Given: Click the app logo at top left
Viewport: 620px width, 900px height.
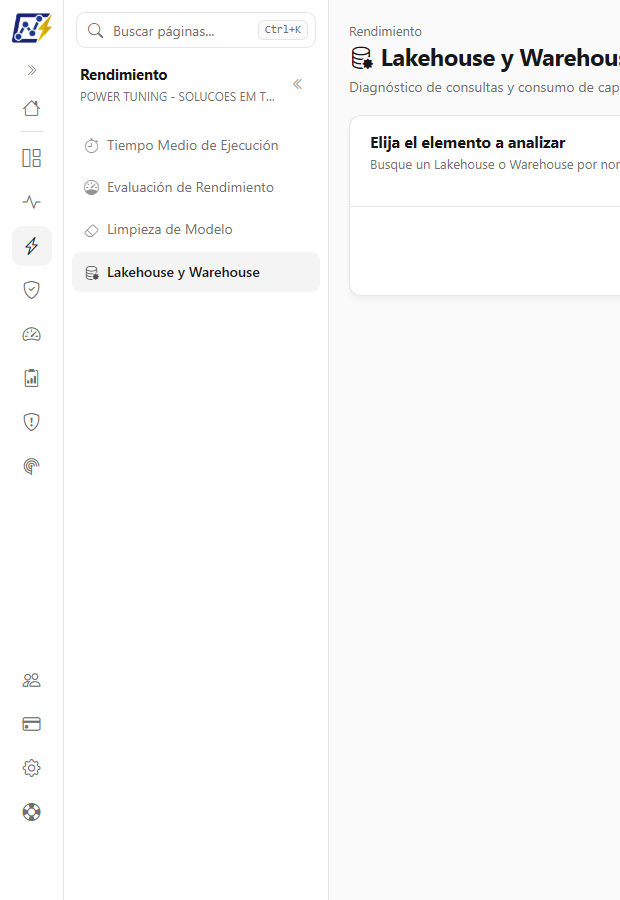Looking at the screenshot, I should (x=32, y=28).
